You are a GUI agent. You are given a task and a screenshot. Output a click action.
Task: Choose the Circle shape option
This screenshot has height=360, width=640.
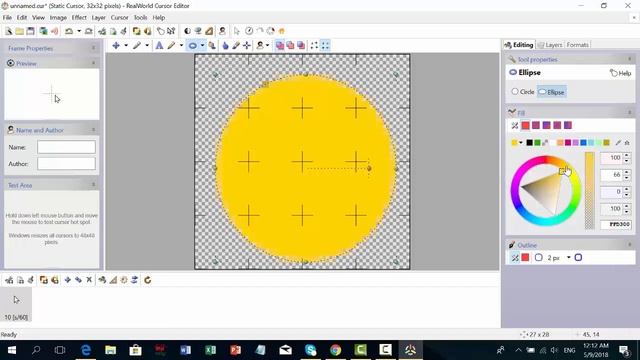(523, 92)
